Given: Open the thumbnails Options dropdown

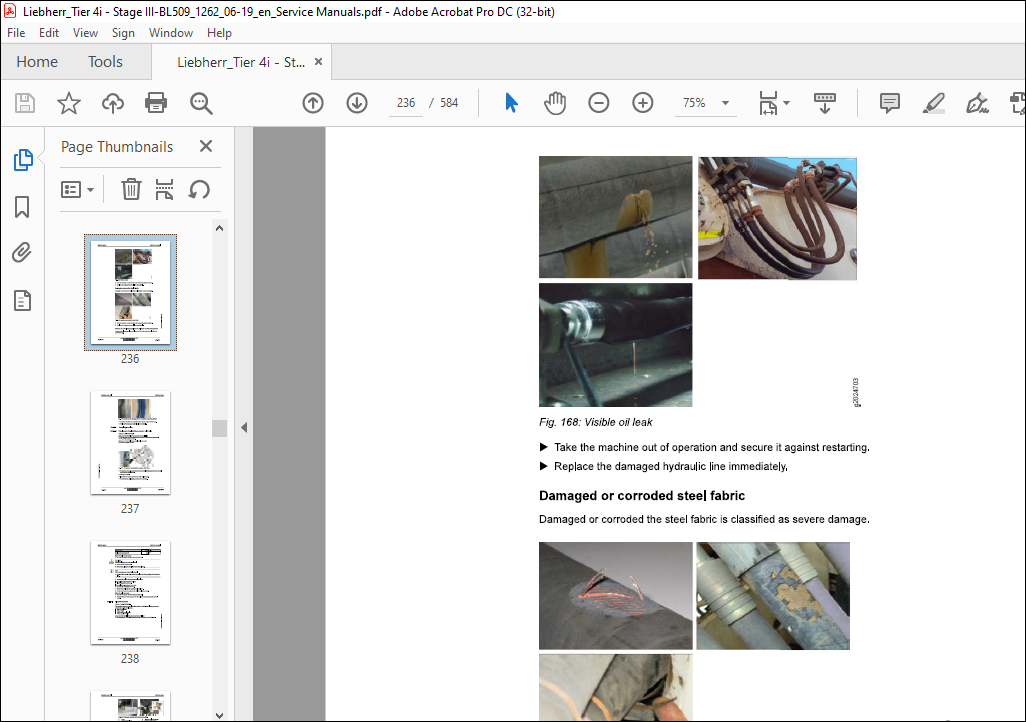Looking at the screenshot, I should (77, 190).
